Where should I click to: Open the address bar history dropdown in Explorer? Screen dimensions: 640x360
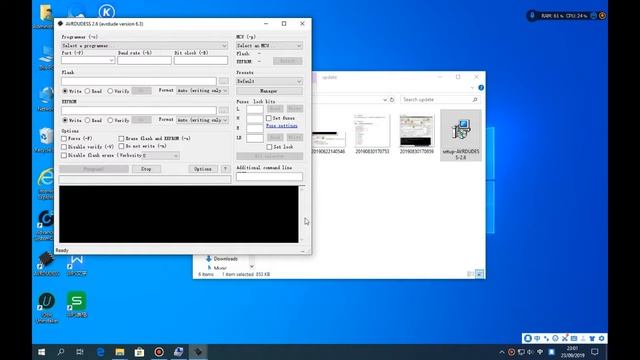[x=384, y=100]
